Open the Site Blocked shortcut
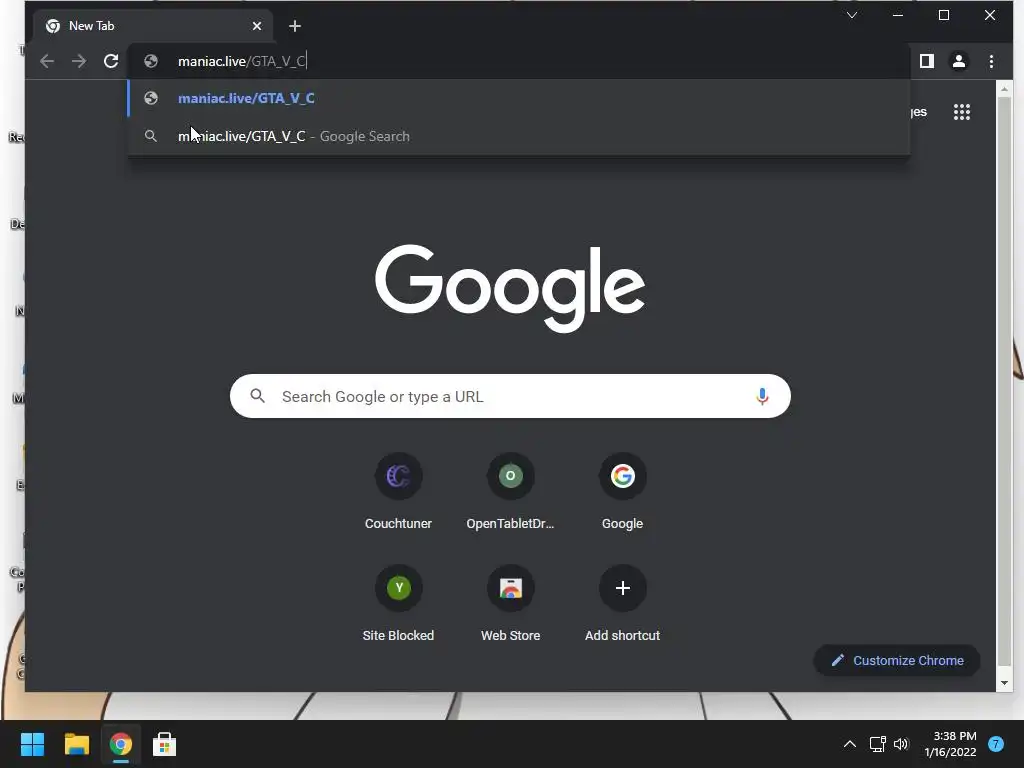 coord(398,603)
